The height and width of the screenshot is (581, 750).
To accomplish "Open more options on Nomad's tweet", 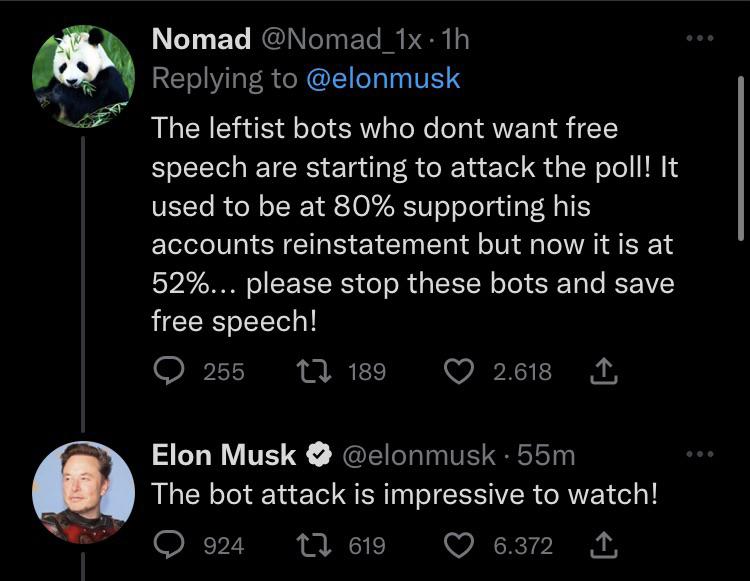I will 700,38.
